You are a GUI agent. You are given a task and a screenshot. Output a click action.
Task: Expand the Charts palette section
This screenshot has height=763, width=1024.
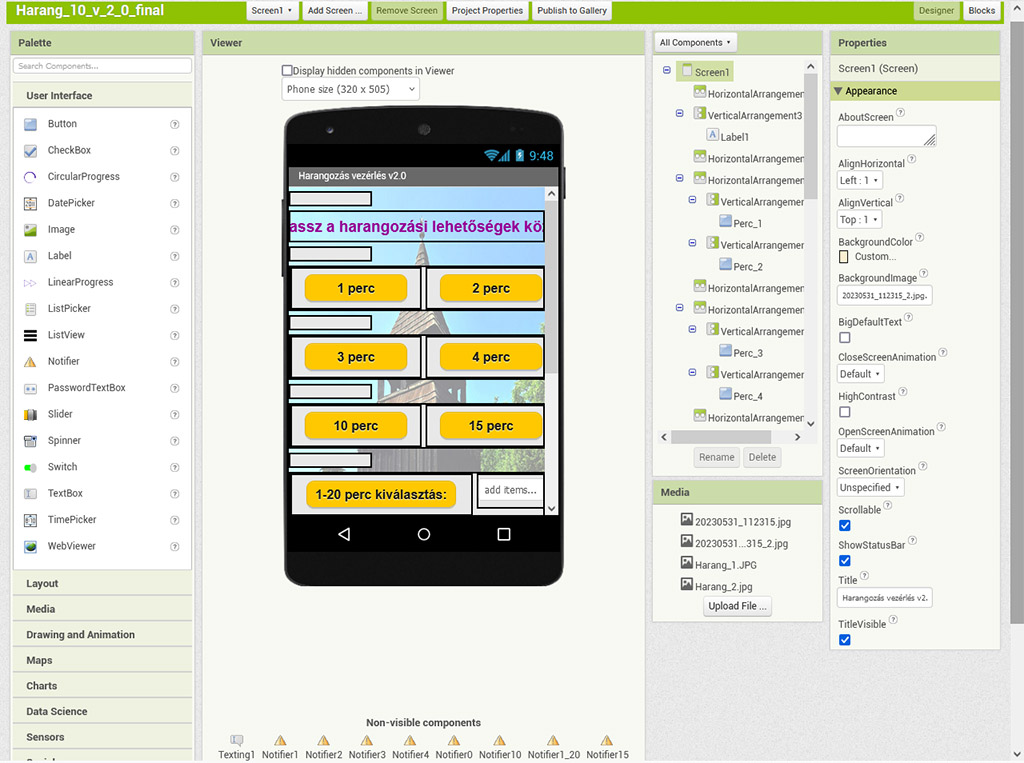point(103,686)
